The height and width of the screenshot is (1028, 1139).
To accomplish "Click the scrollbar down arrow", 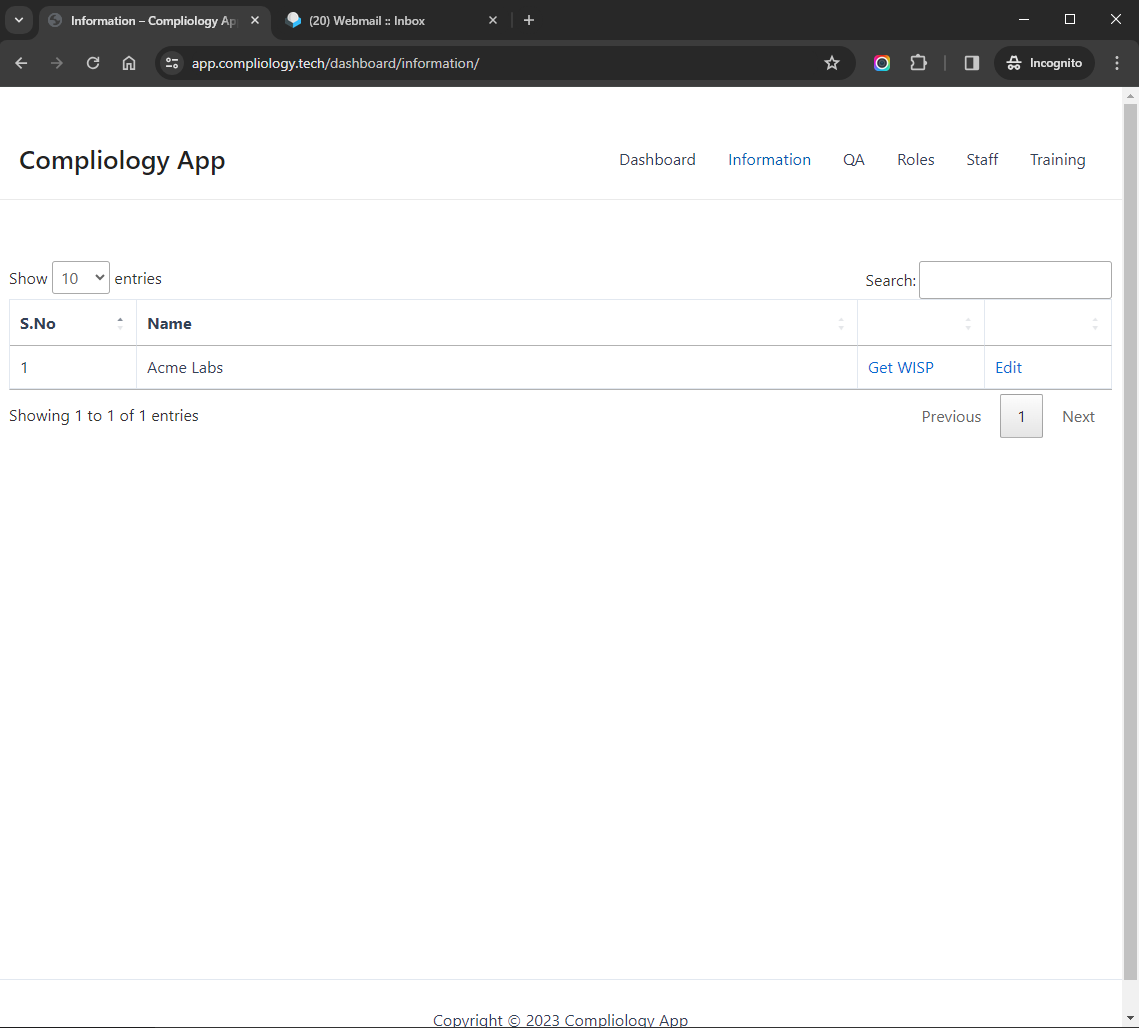I will point(1130,1019).
